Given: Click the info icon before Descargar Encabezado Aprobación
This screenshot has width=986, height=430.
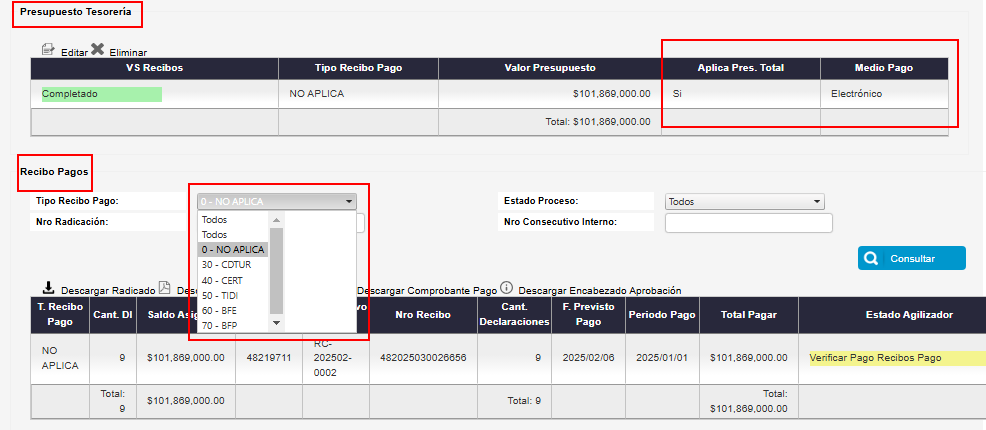Looking at the screenshot, I should (506, 289).
